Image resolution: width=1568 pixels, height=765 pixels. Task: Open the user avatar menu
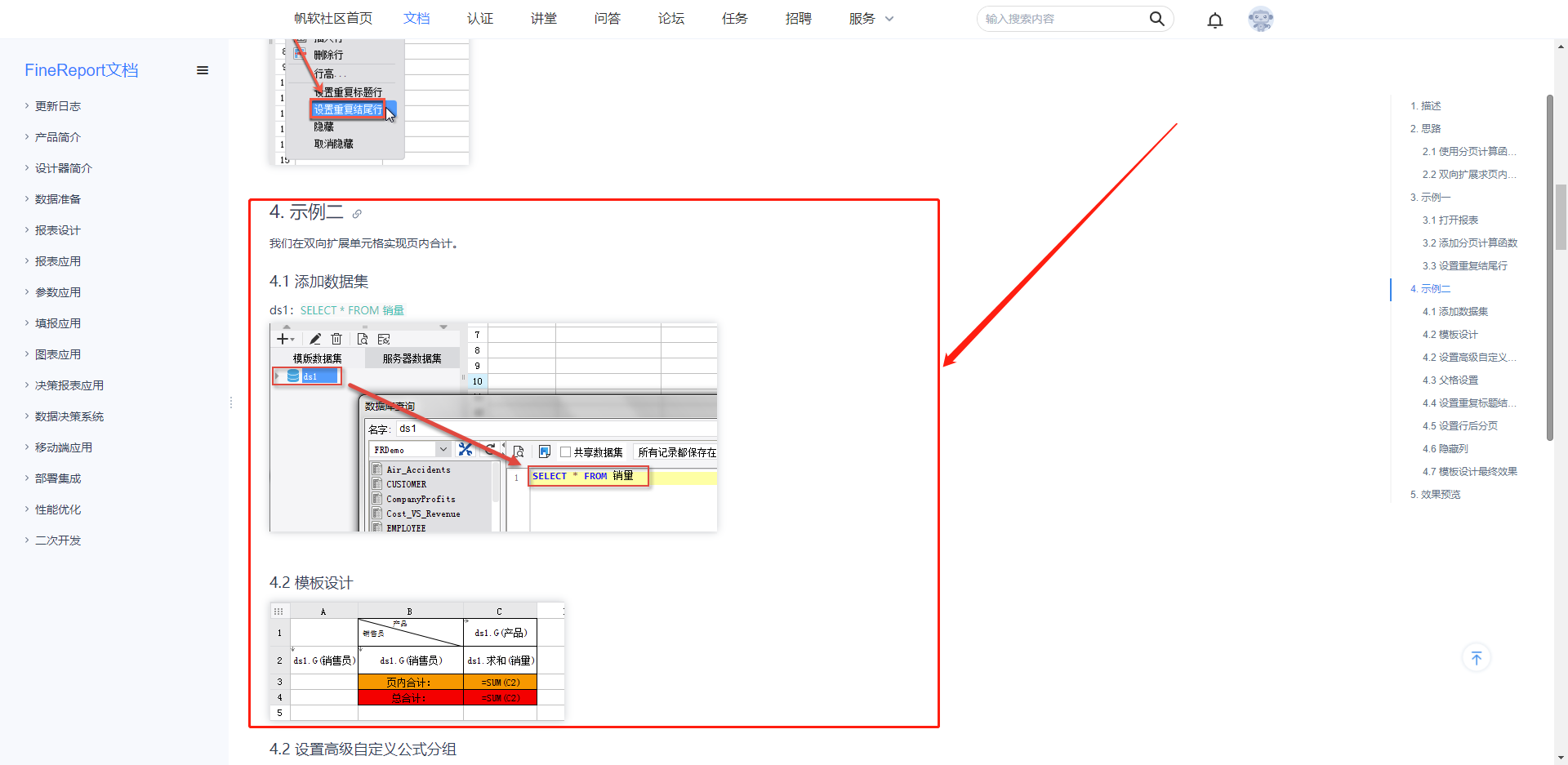(1261, 19)
